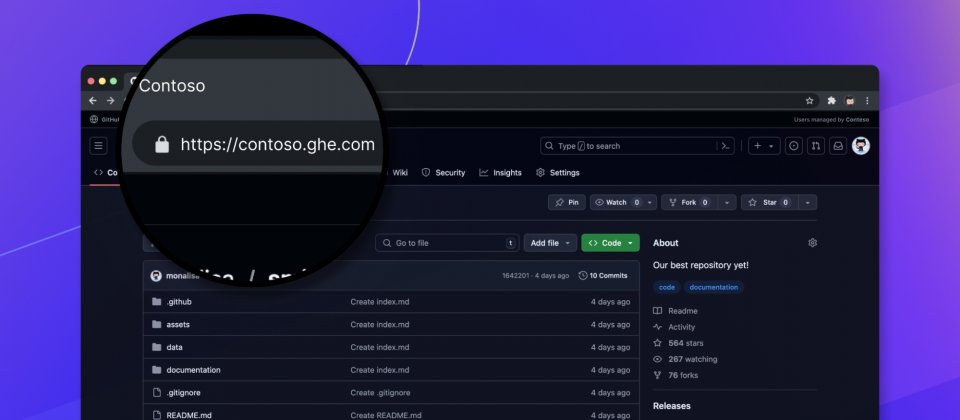Screen dimensions: 960x420
Task: Open the Chrome three-dot menu
Action: coord(867,100)
